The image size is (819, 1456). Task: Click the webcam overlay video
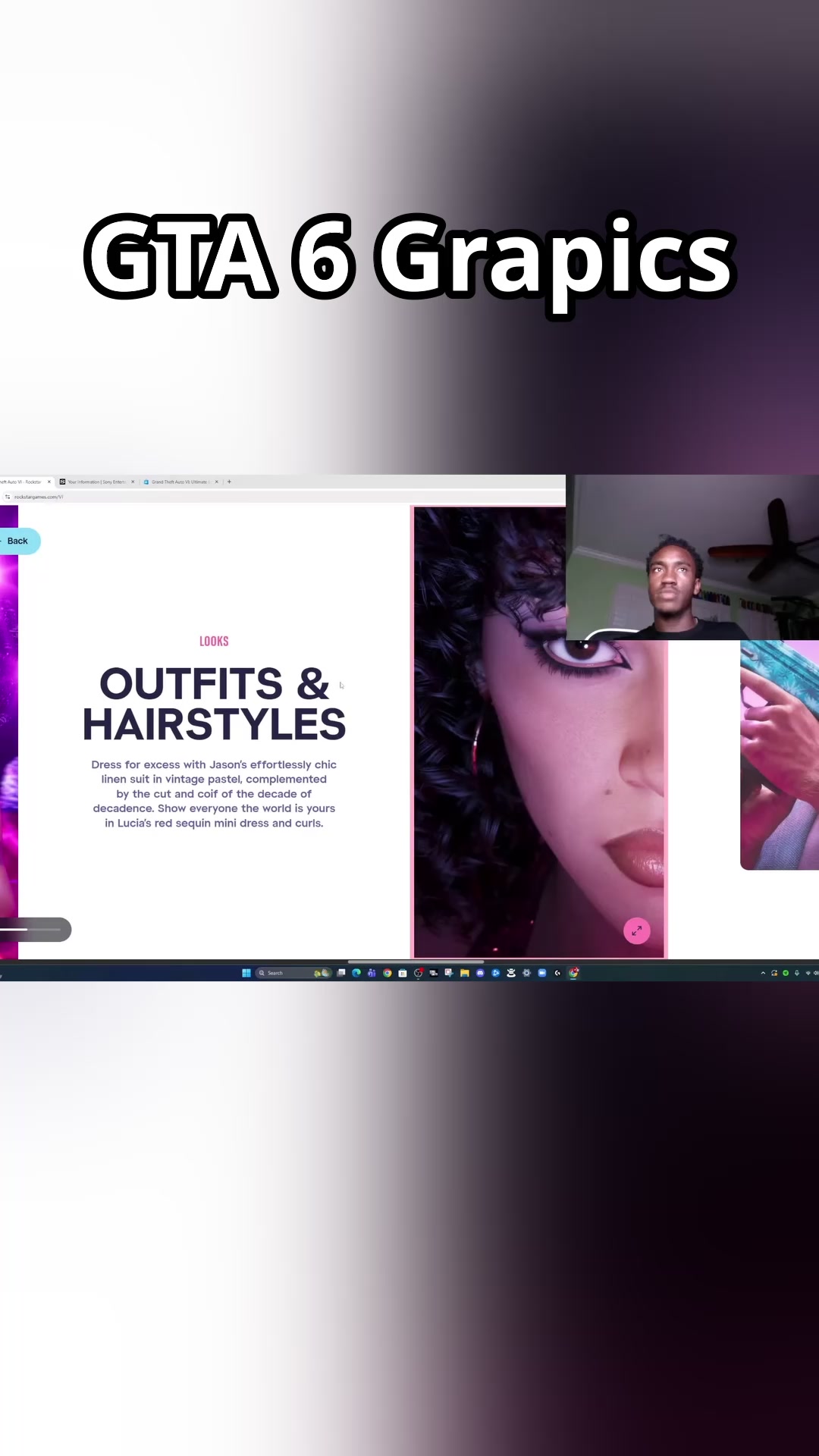[692, 557]
